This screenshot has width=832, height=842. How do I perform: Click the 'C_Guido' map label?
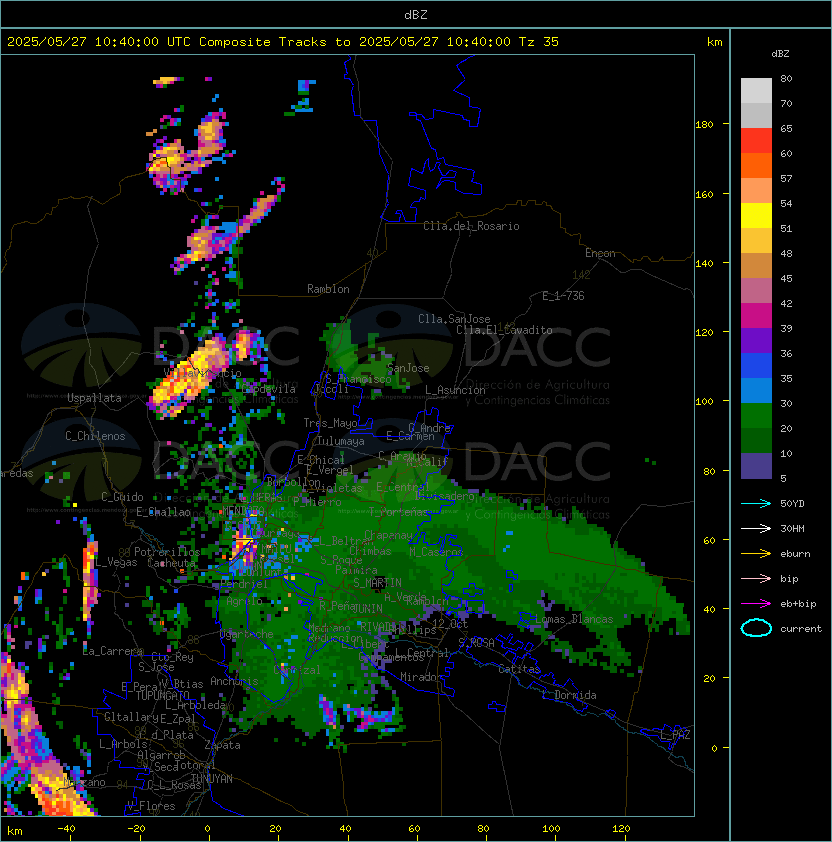(122, 497)
